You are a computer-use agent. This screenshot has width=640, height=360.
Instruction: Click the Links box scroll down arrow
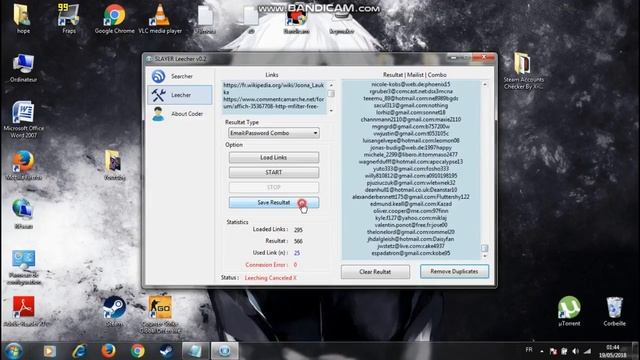coord(331,110)
